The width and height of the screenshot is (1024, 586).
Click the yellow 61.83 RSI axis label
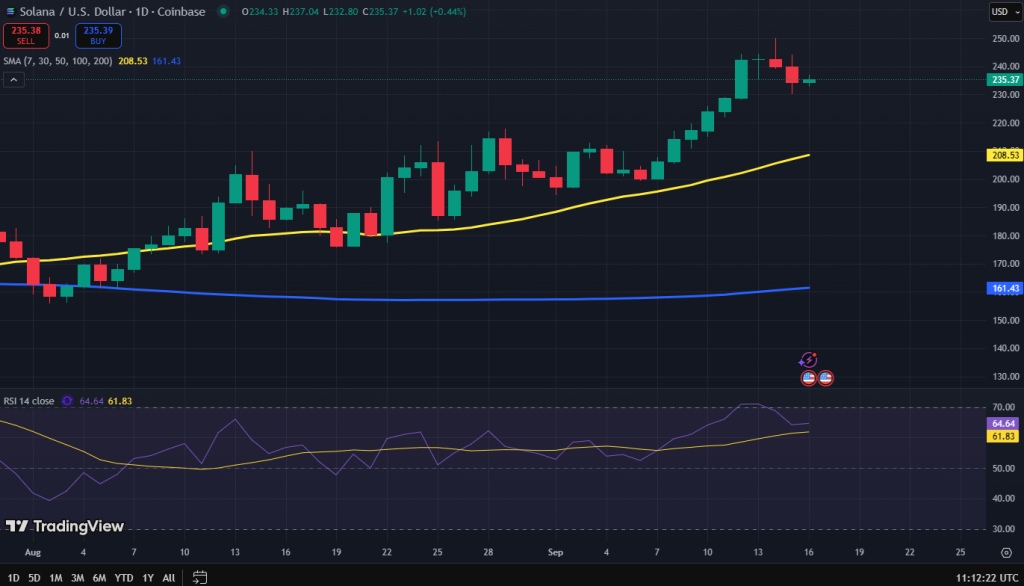pos(1002,436)
